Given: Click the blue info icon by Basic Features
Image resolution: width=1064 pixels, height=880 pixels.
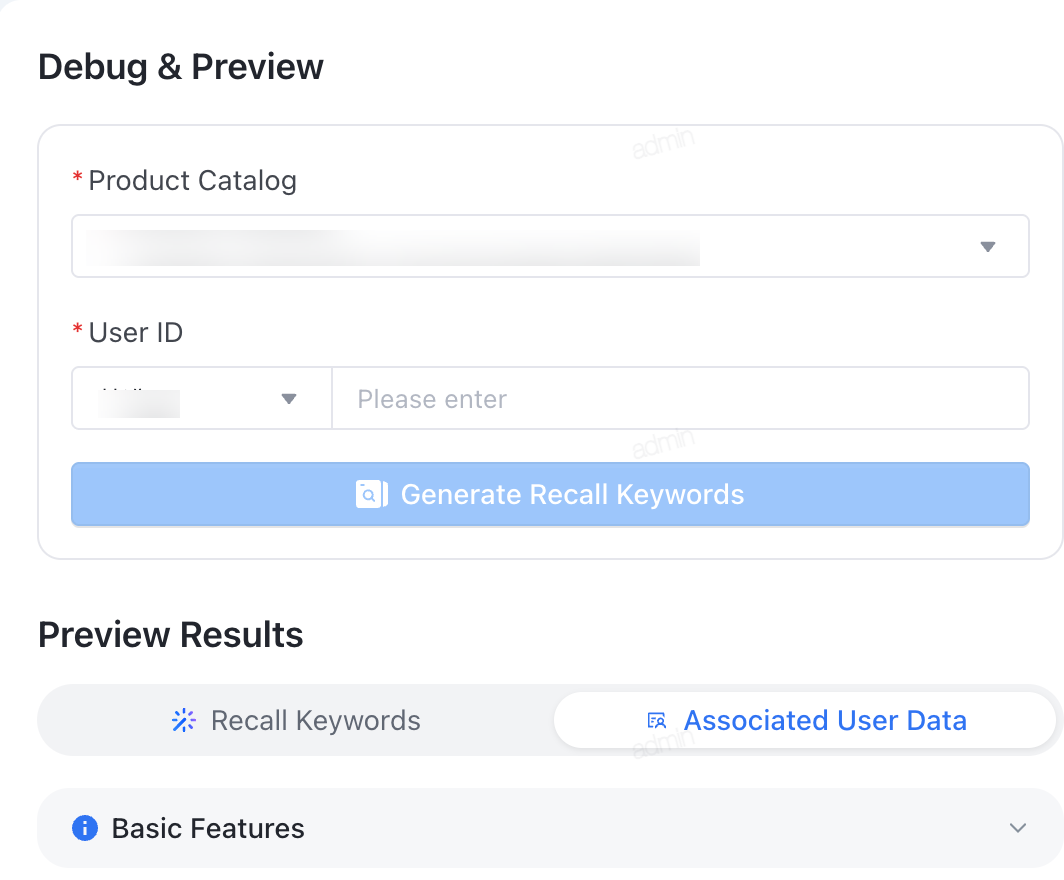Looking at the screenshot, I should click(x=85, y=828).
